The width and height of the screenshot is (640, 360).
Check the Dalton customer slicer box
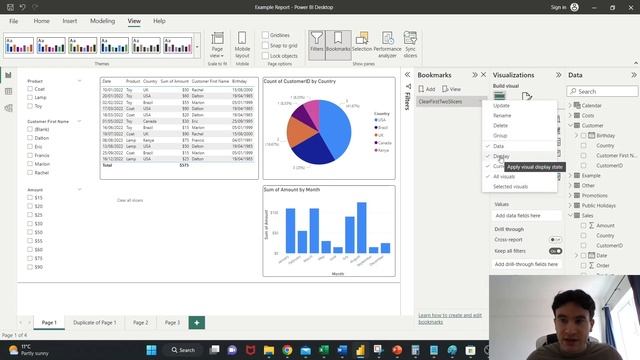click(30, 138)
